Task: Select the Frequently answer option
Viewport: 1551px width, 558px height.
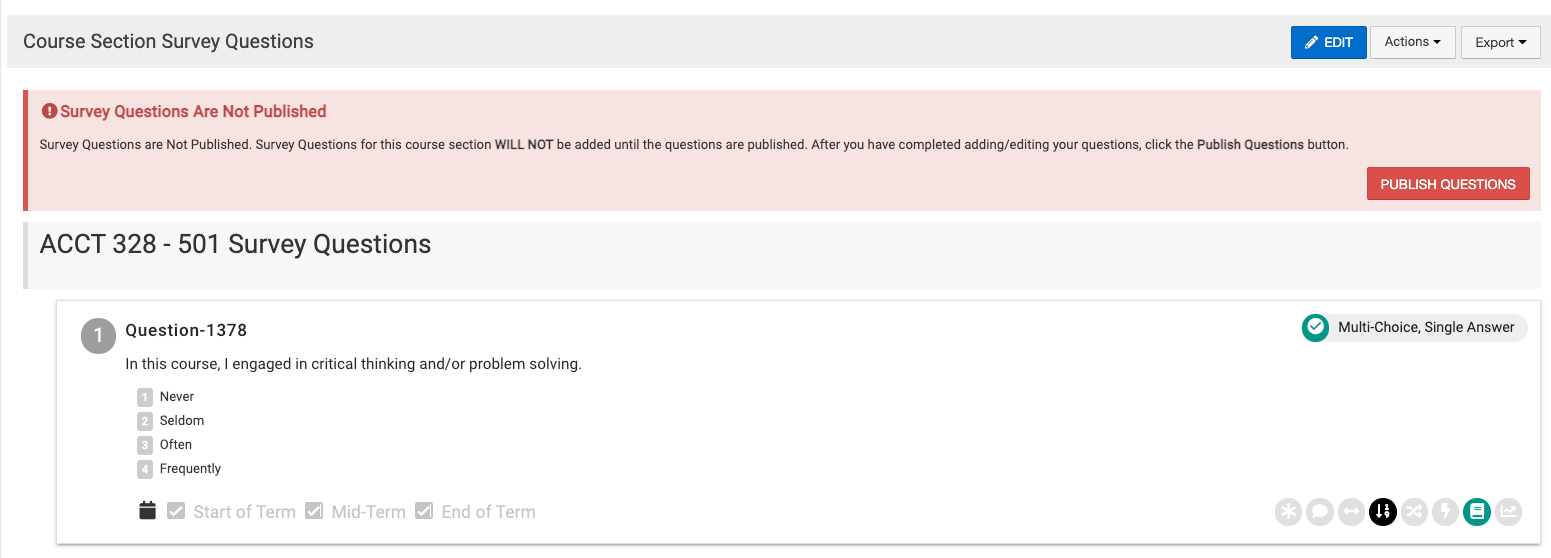Action: point(190,468)
